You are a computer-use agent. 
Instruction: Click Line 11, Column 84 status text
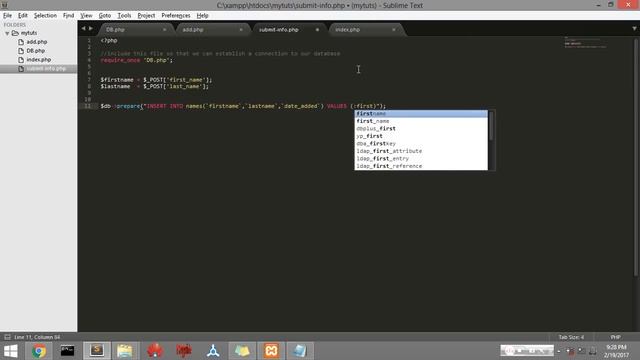coord(37,337)
